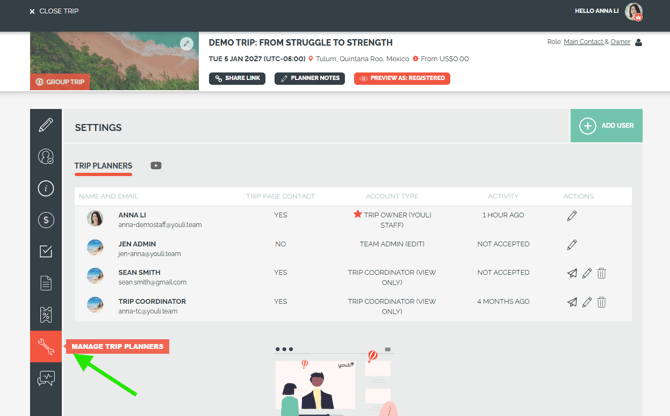Open the video tutorial icon beside Trip Planners
This screenshot has height=416, width=670.
point(156,166)
